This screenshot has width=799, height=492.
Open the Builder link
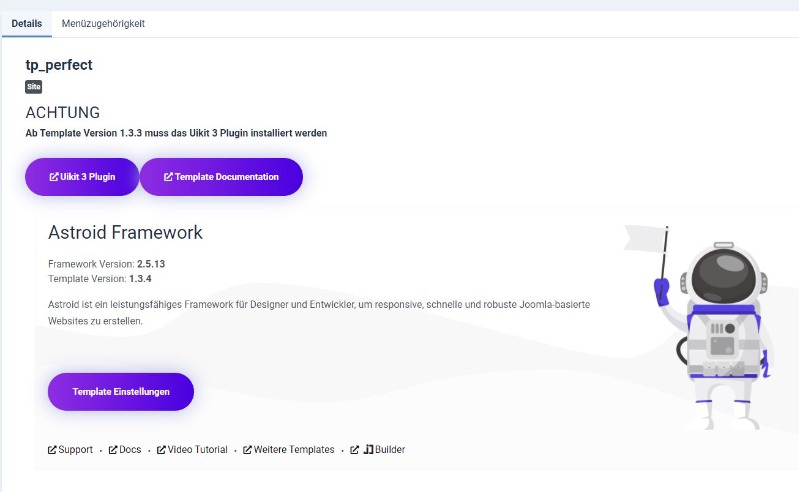pyautogui.click(x=378, y=450)
